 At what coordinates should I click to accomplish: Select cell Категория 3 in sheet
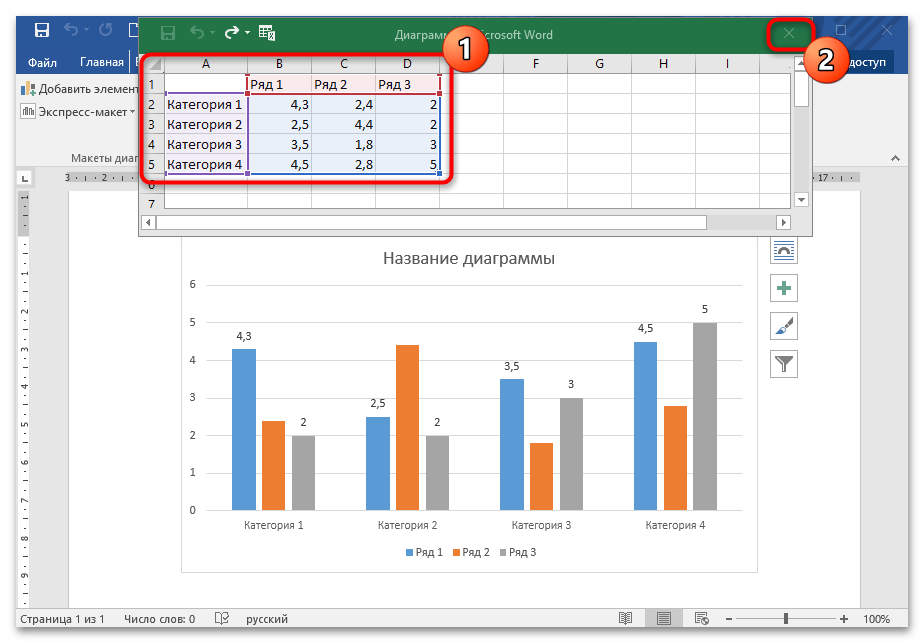[x=206, y=144]
